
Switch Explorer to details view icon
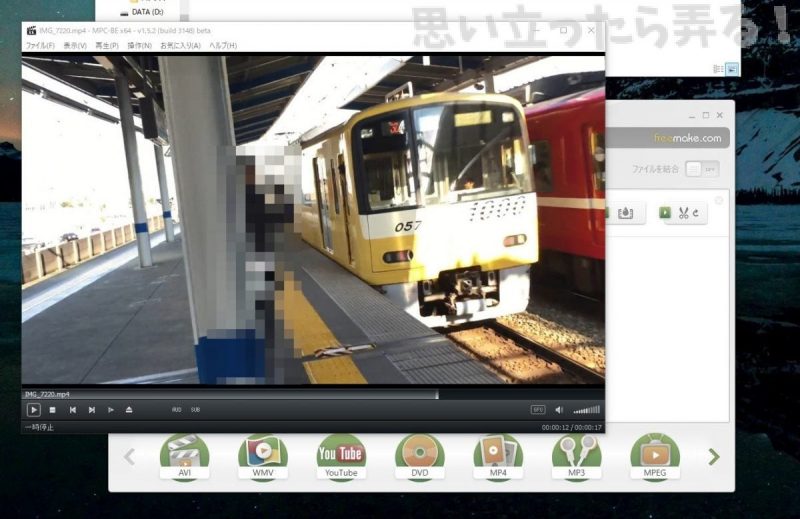point(718,69)
